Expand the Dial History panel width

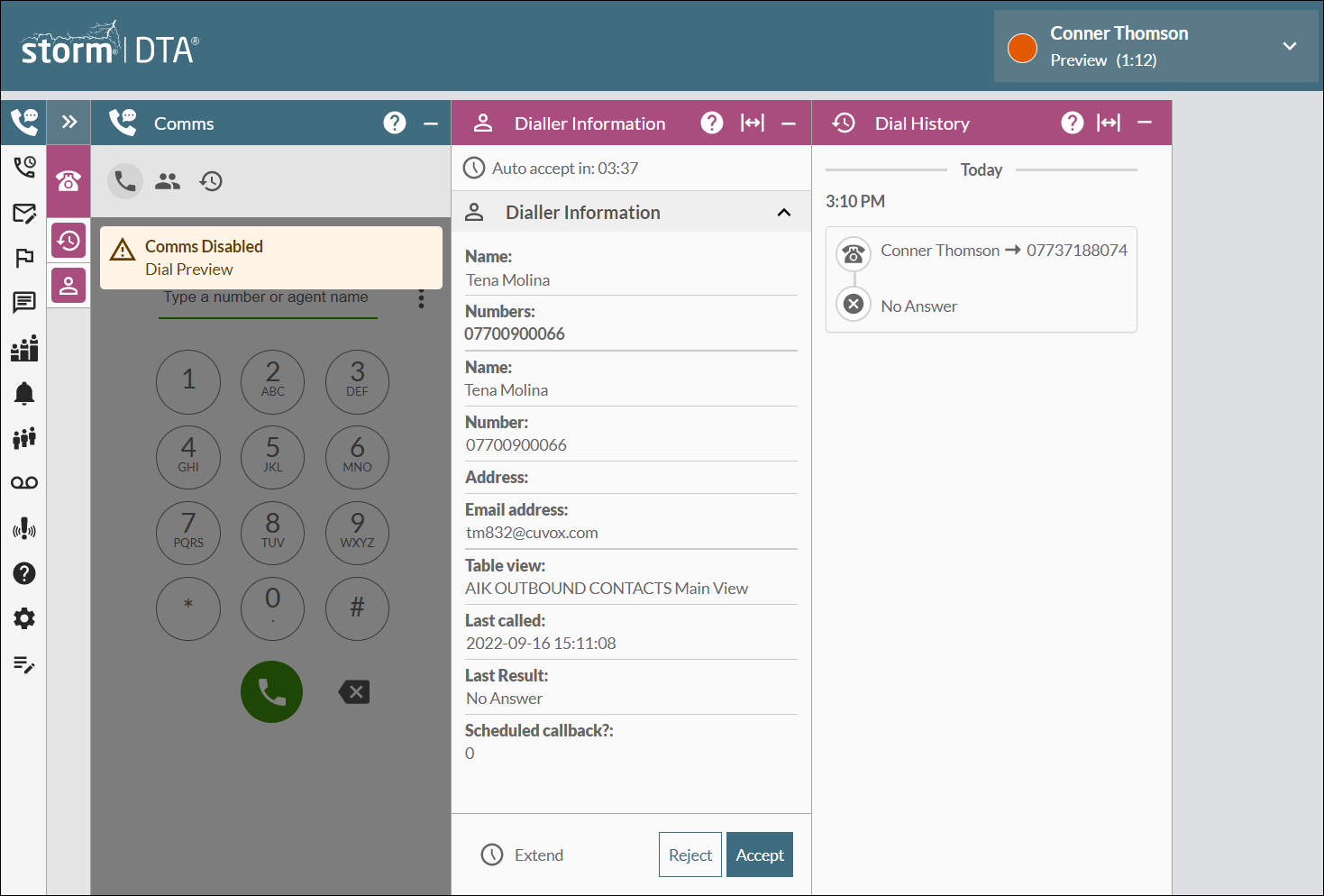tap(1109, 123)
